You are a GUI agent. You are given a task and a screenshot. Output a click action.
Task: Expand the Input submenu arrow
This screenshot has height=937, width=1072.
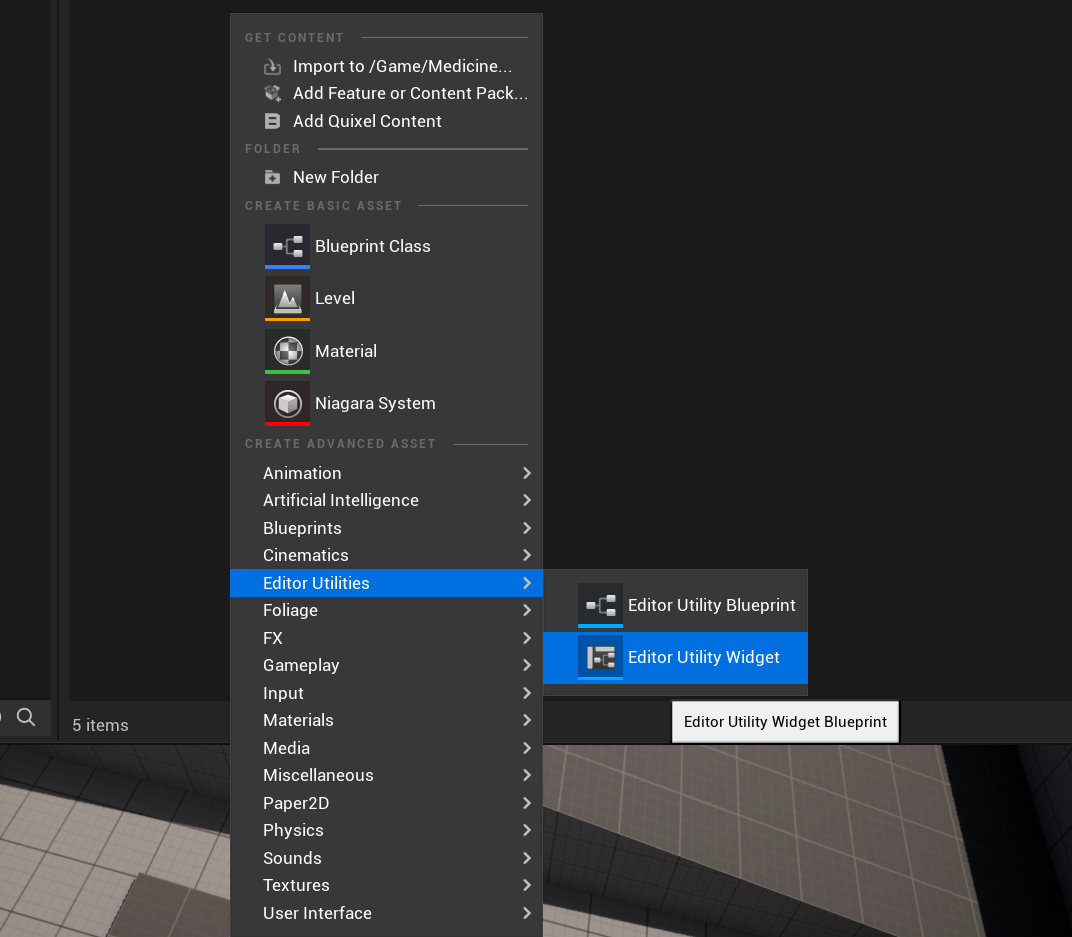pos(526,693)
